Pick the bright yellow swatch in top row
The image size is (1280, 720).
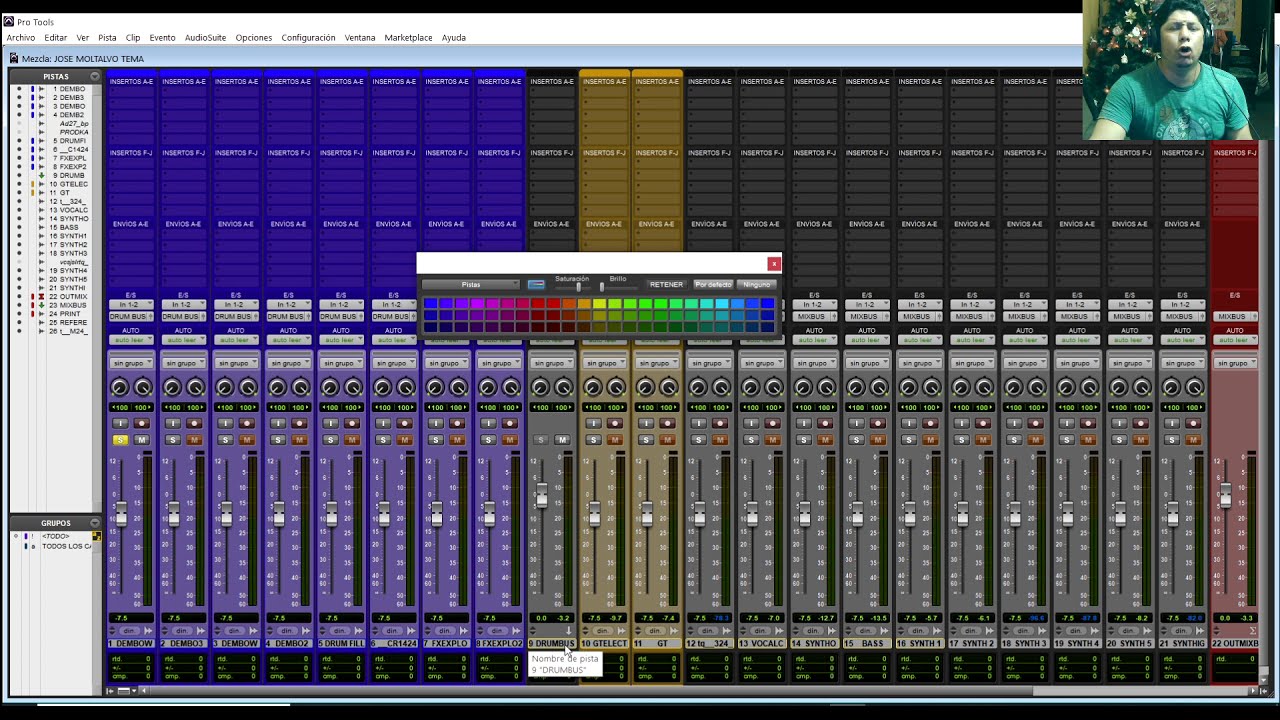coord(599,303)
